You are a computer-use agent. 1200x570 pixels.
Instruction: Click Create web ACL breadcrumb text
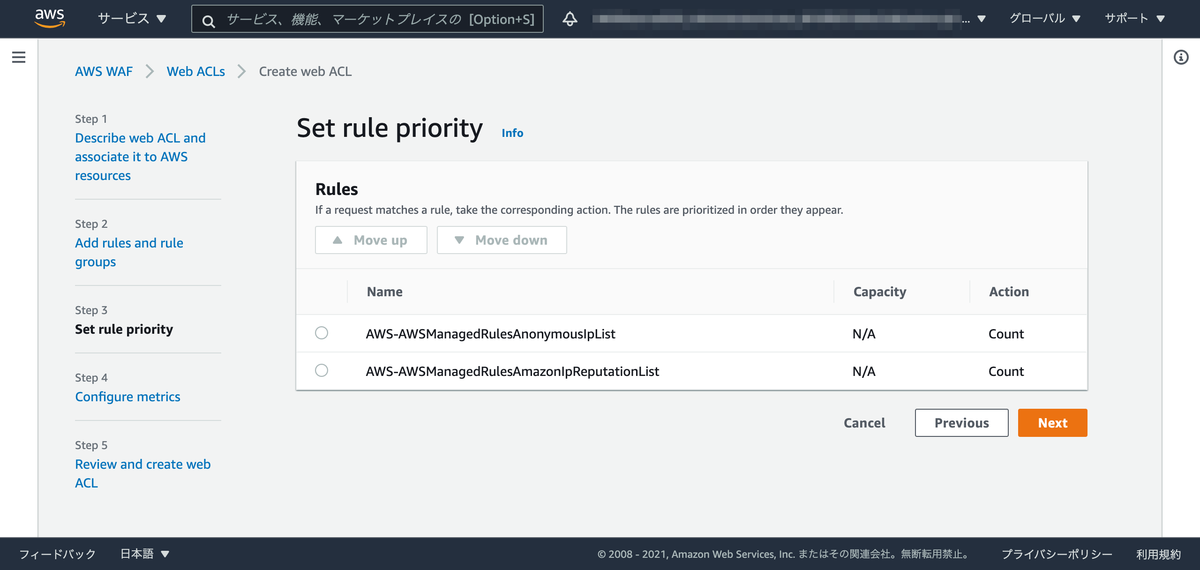pos(305,71)
